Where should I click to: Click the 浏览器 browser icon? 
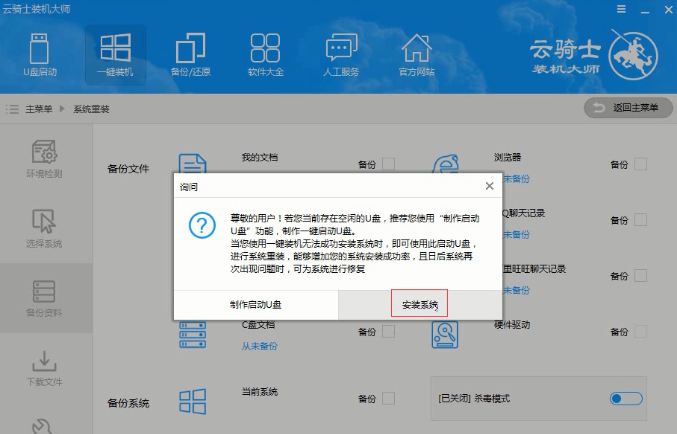tap(445, 164)
